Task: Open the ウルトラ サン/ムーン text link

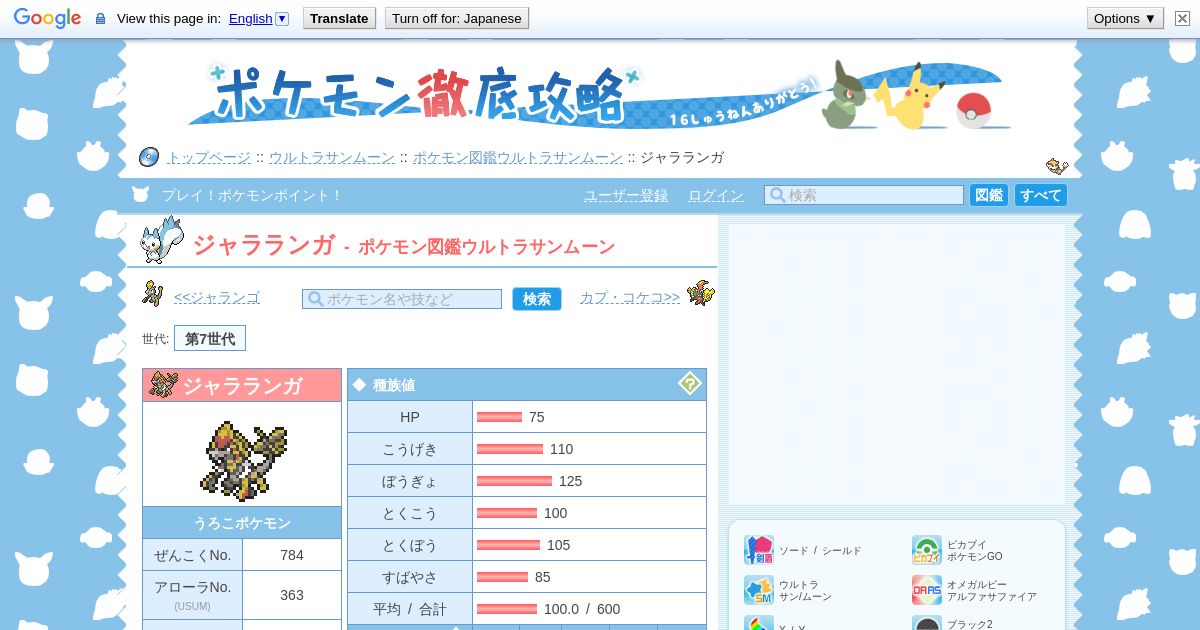Action: click(x=805, y=590)
